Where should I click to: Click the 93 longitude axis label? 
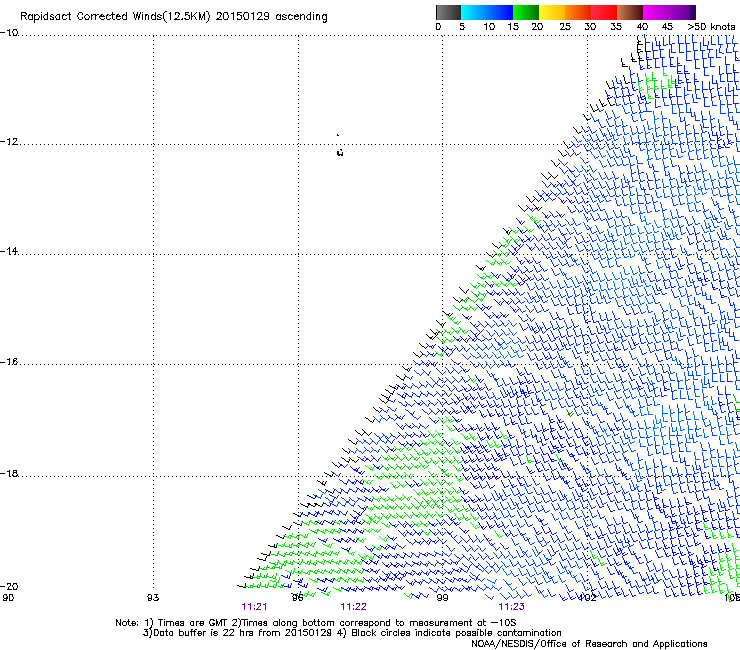(153, 598)
